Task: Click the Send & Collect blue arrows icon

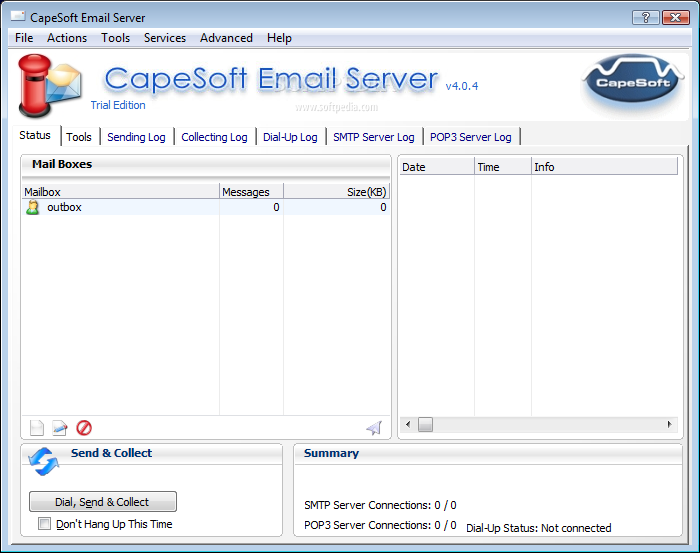Action: pyautogui.click(x=43, y=462)
